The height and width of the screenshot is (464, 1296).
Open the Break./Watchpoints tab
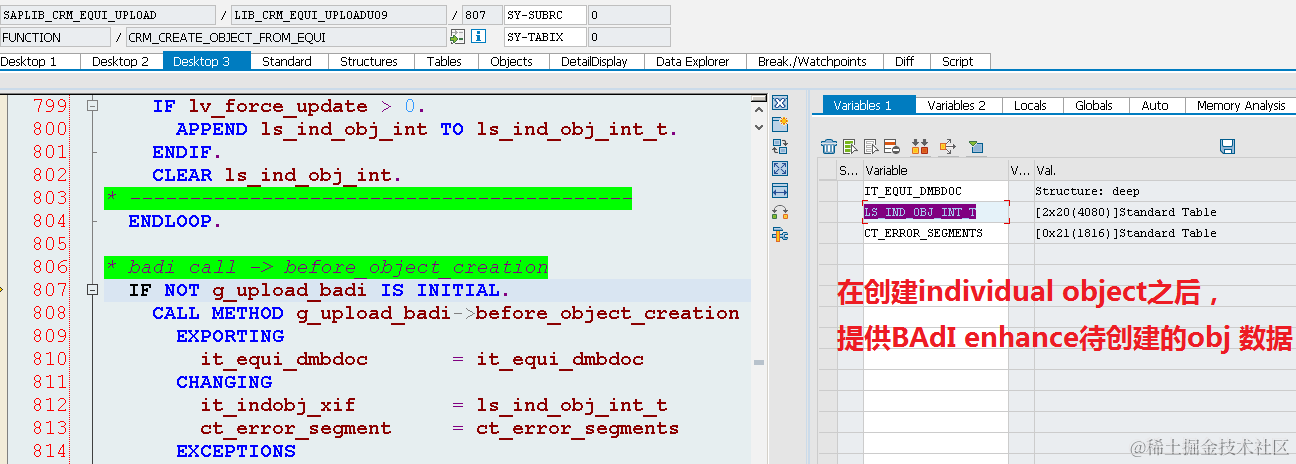[x=812, y=61]
